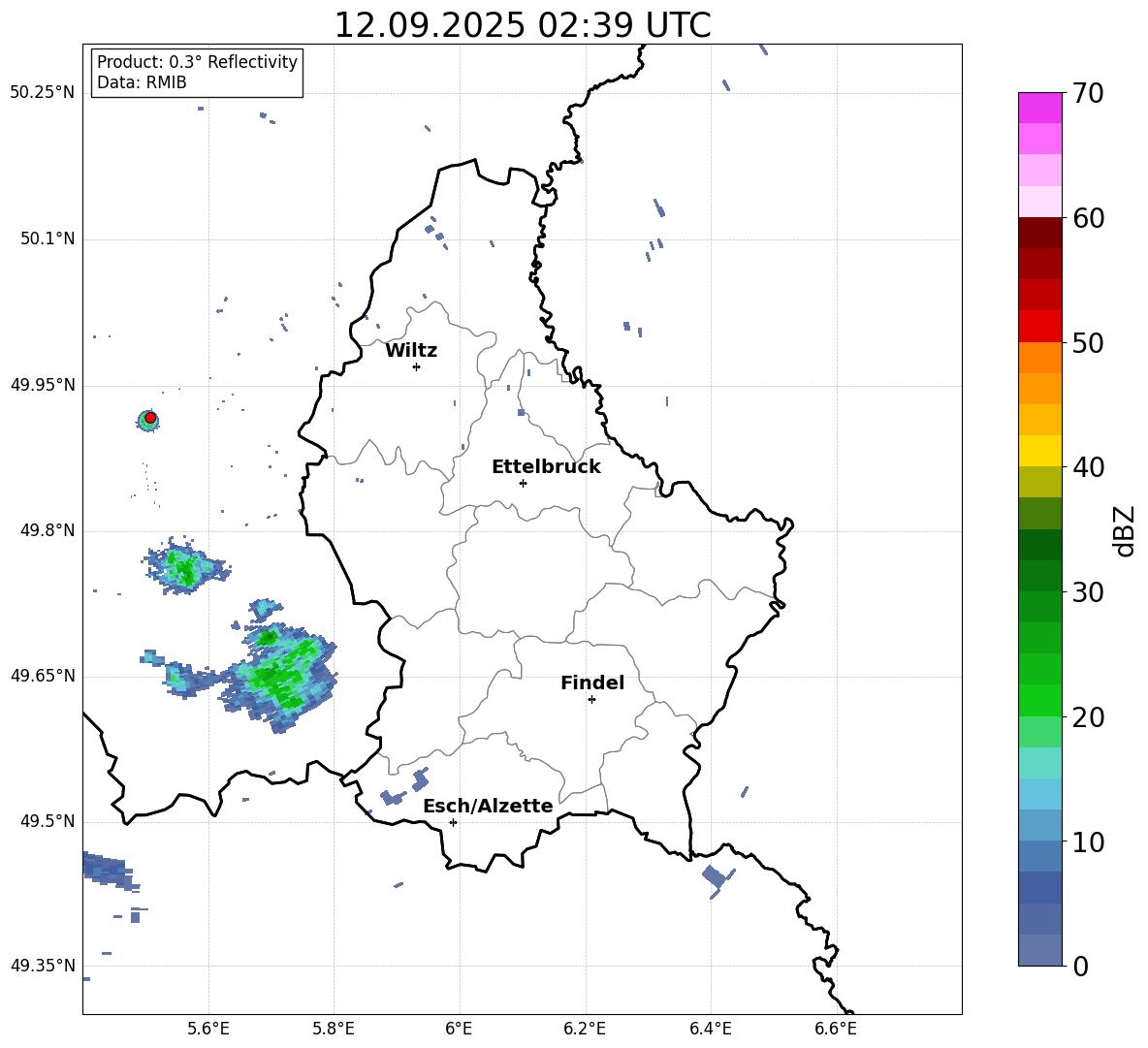Click the 'Data: RMIB' label
This screenshot has width=1148, height=1048.
point(142,82)
